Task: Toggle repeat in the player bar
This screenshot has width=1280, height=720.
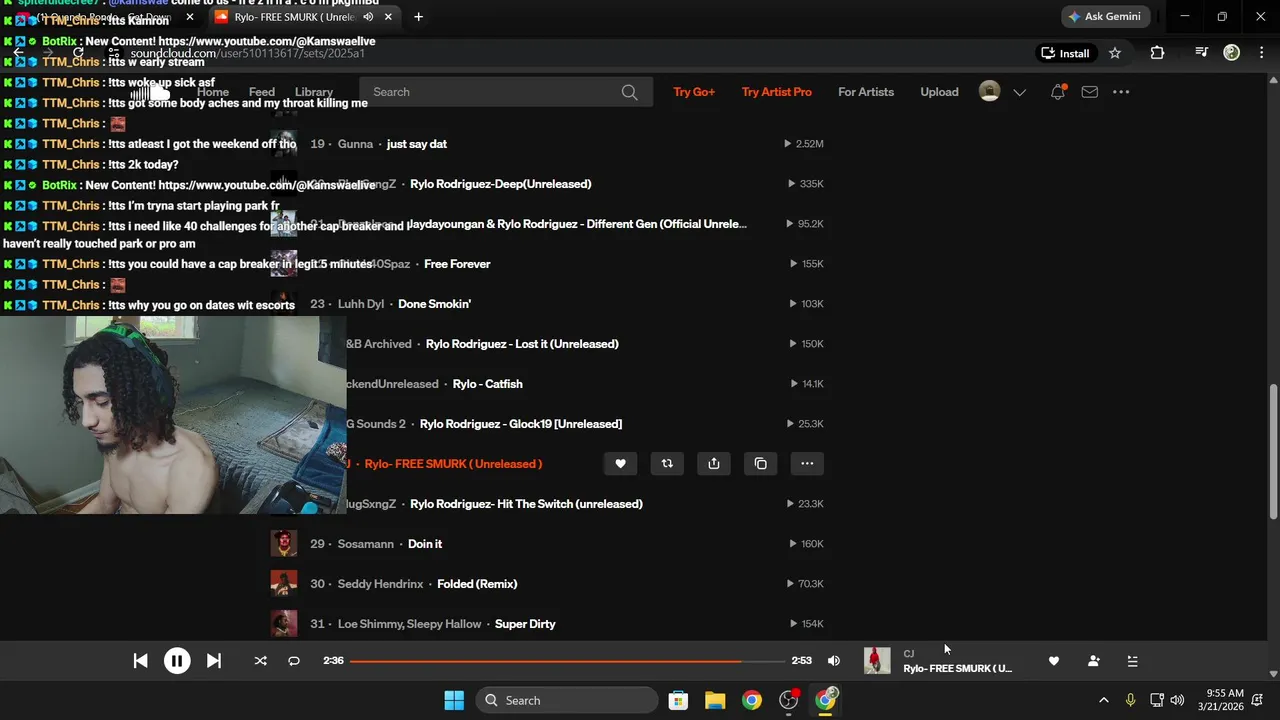Action: click(x=294, y=661)
